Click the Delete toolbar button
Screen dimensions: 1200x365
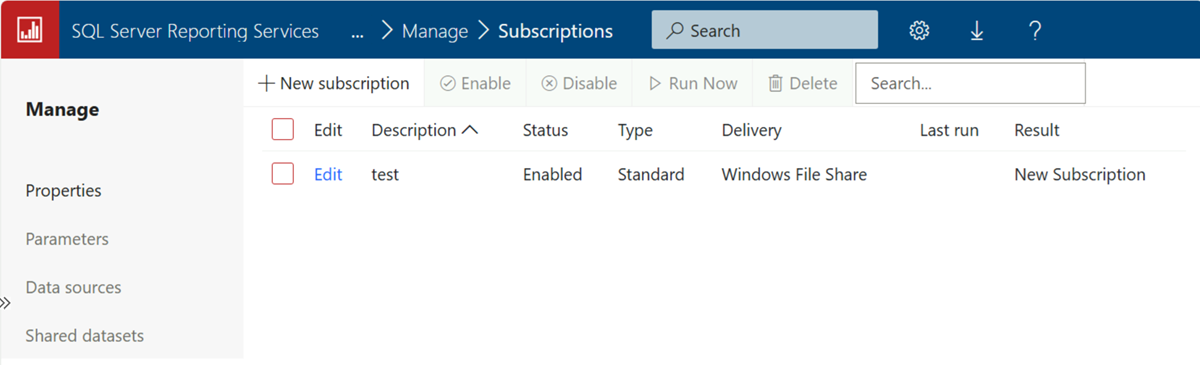point(802,84)
